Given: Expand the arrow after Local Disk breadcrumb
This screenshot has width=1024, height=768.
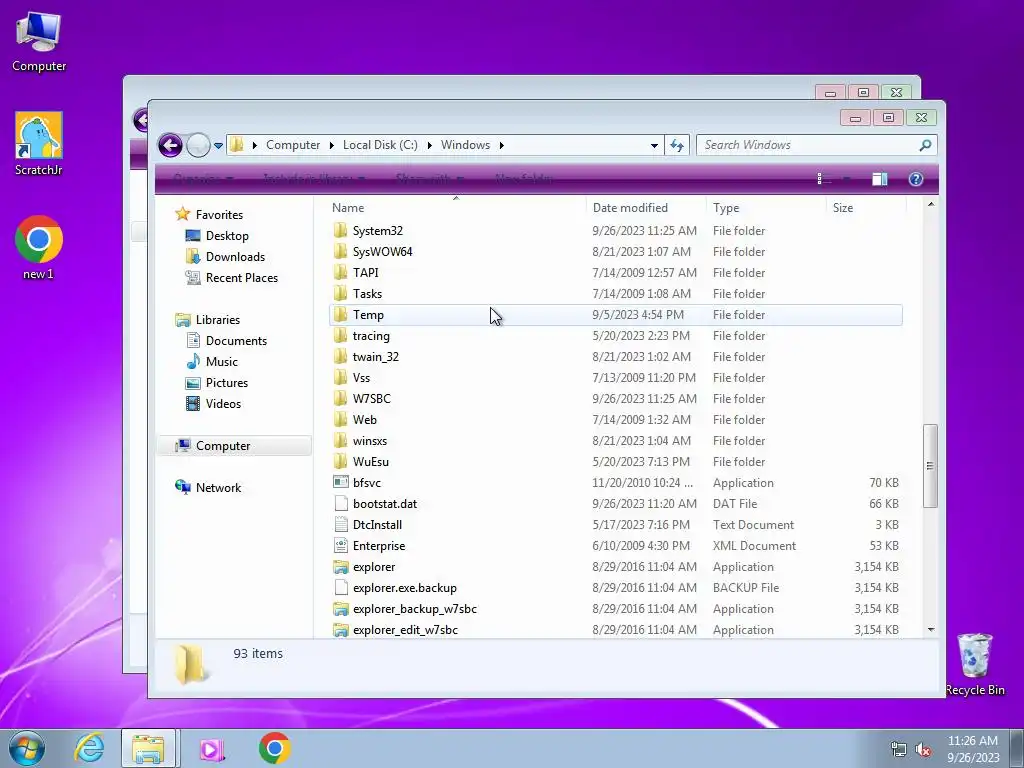Looking at the screenshot, I should [x=430, y=145].
